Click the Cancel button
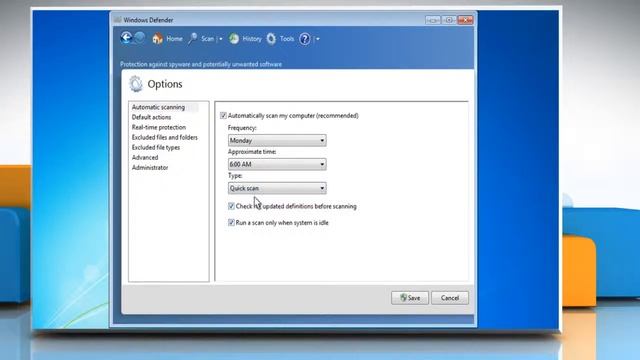This screenshot has width=640, height=360. pos(450,298)
